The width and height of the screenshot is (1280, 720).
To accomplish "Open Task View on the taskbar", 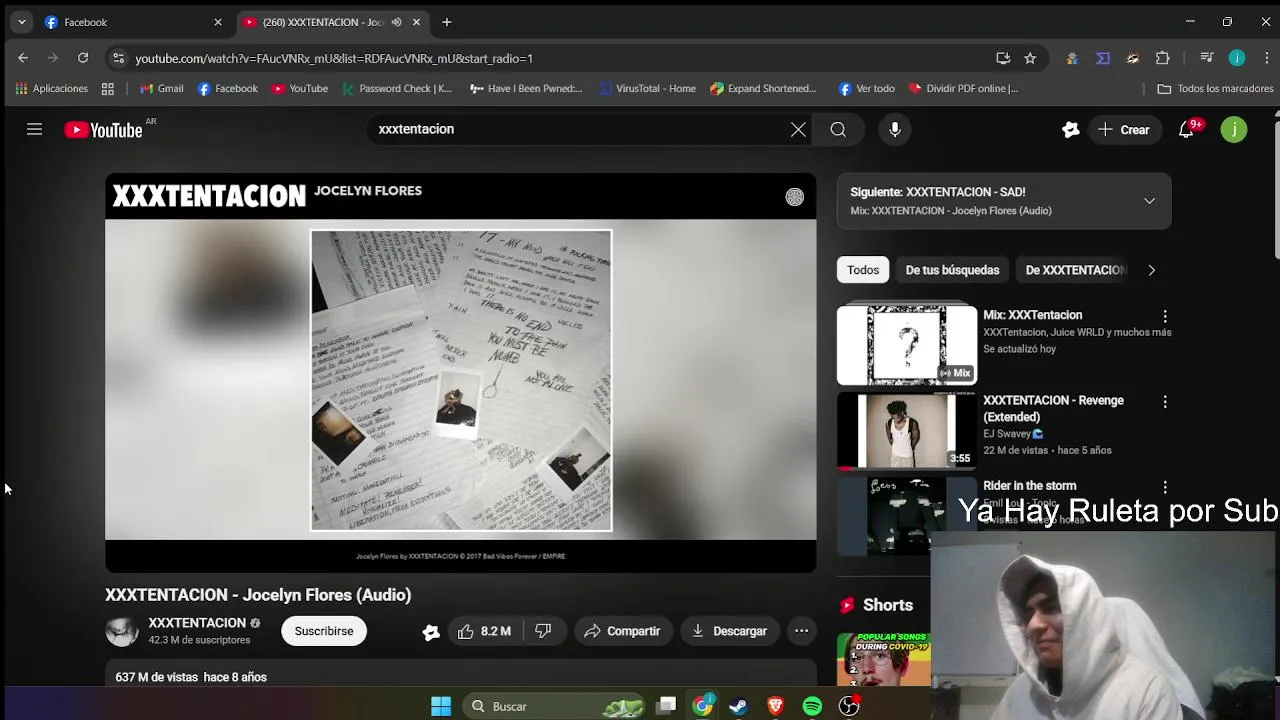I will pos(666,706).
